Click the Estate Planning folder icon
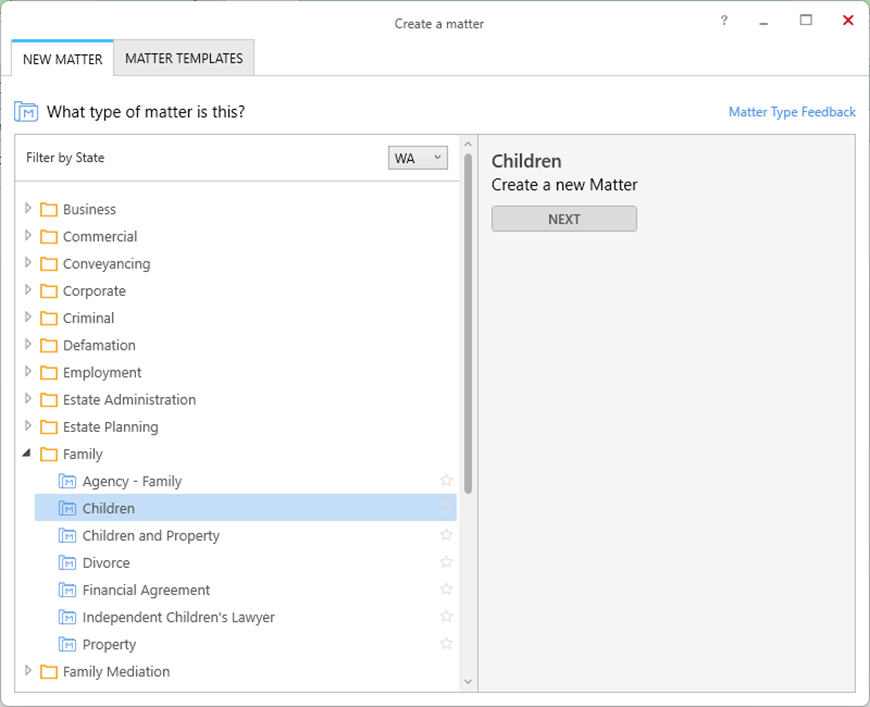 pyautogui.click(x=49, y=427)
